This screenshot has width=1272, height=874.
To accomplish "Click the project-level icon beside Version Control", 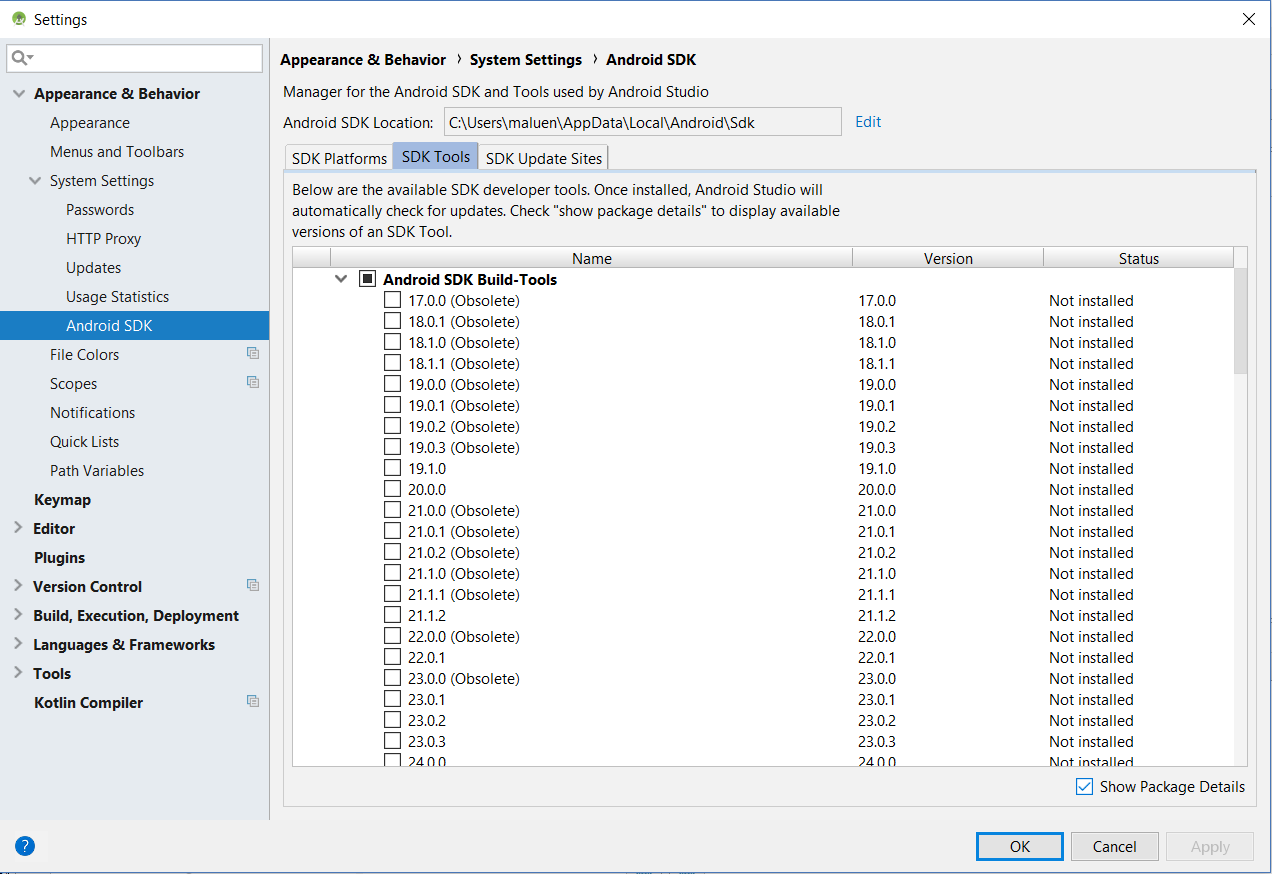I will 253,586.
